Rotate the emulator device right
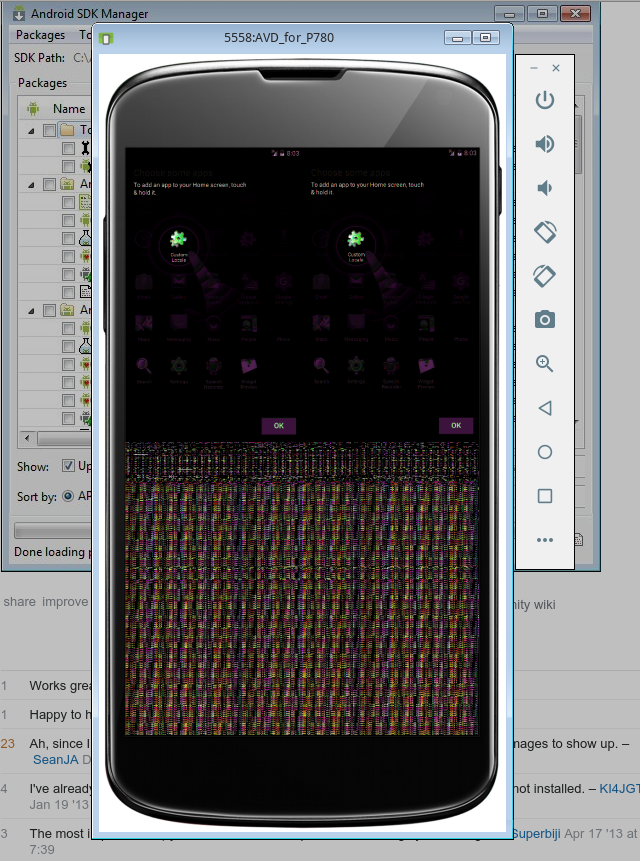 pyautogui.click(x=545, y=276)
